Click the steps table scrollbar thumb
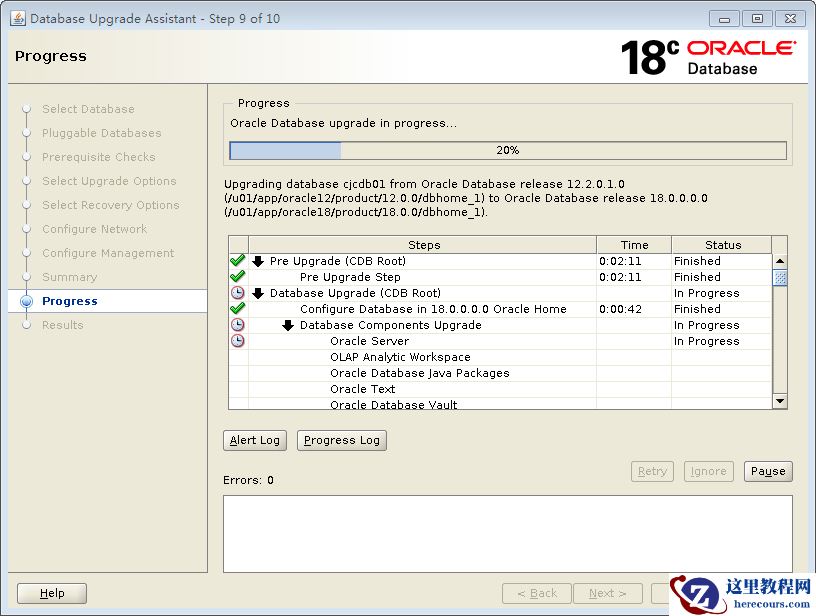The height and width of the screenshot is (616, 816). coord(780,277)
